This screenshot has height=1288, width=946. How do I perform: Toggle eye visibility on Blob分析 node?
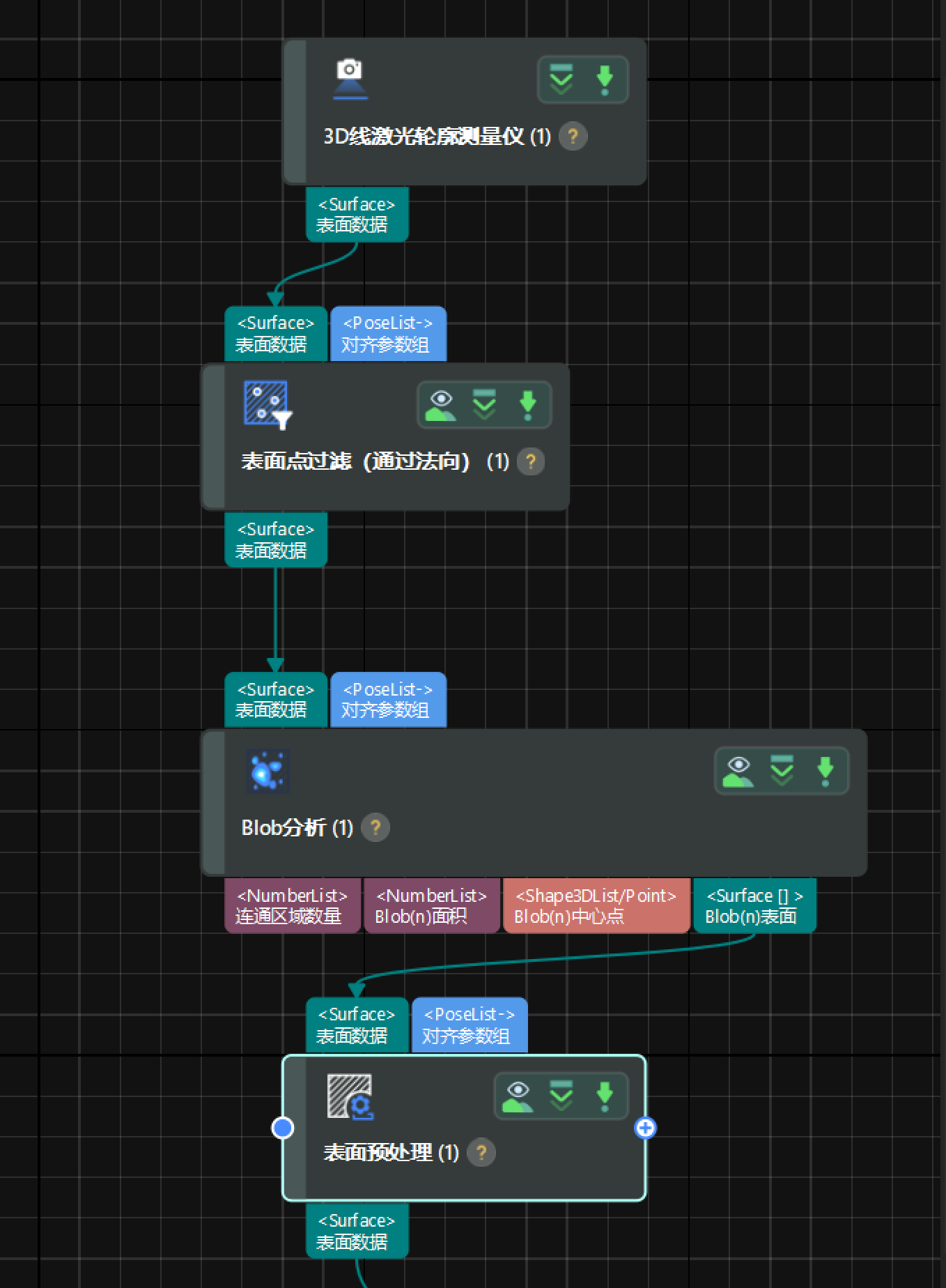(738, 771)
